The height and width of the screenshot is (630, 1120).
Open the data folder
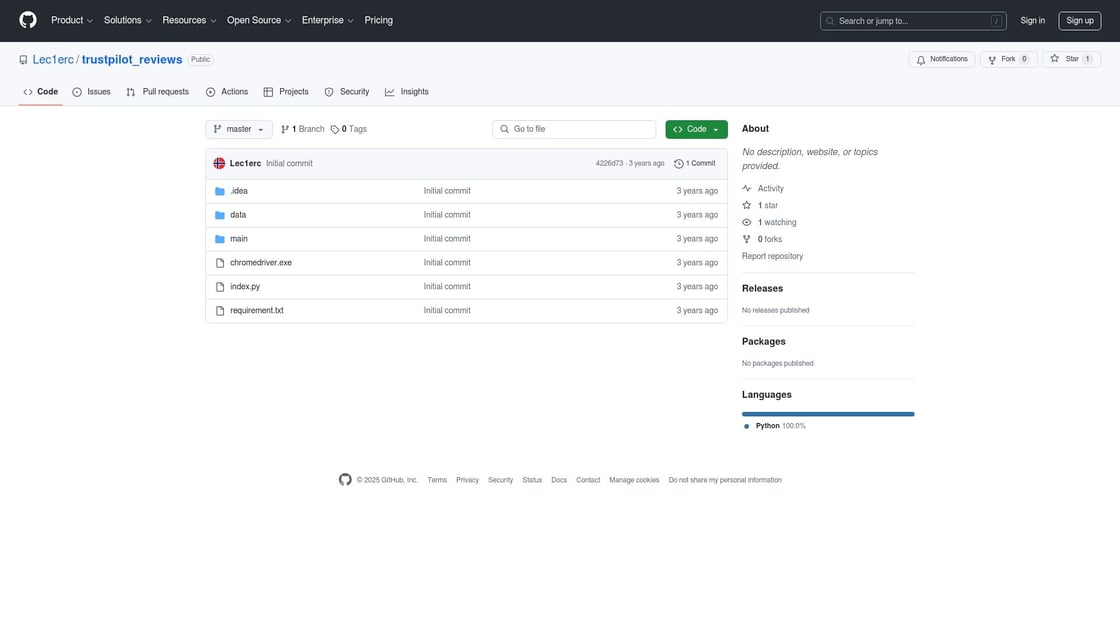click(x=238, y=215)
